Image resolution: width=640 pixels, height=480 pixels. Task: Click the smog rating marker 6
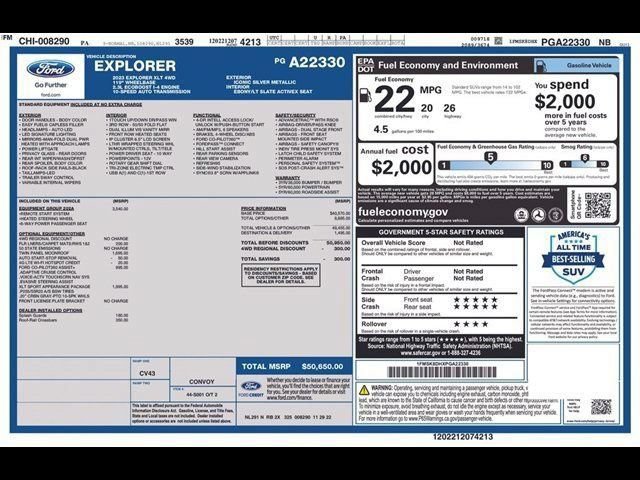(x=585, y=158)
